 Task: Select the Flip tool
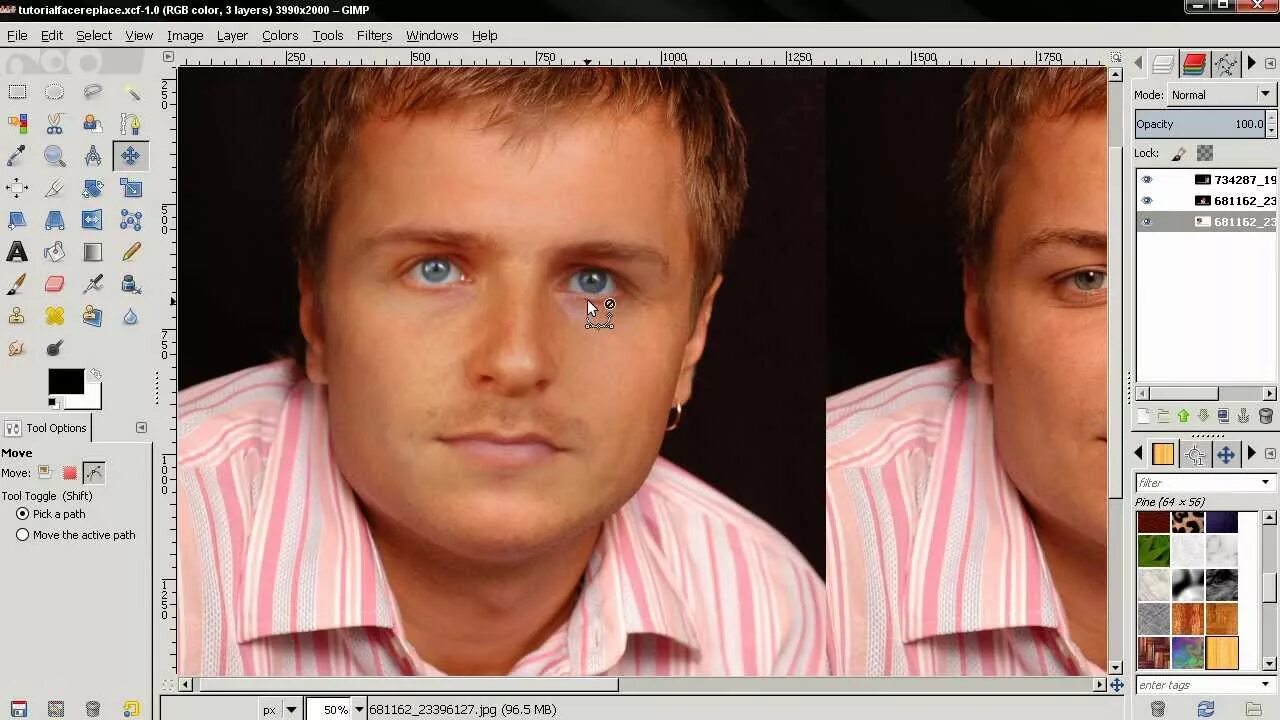pyautogui.click(x=93, y=220)
